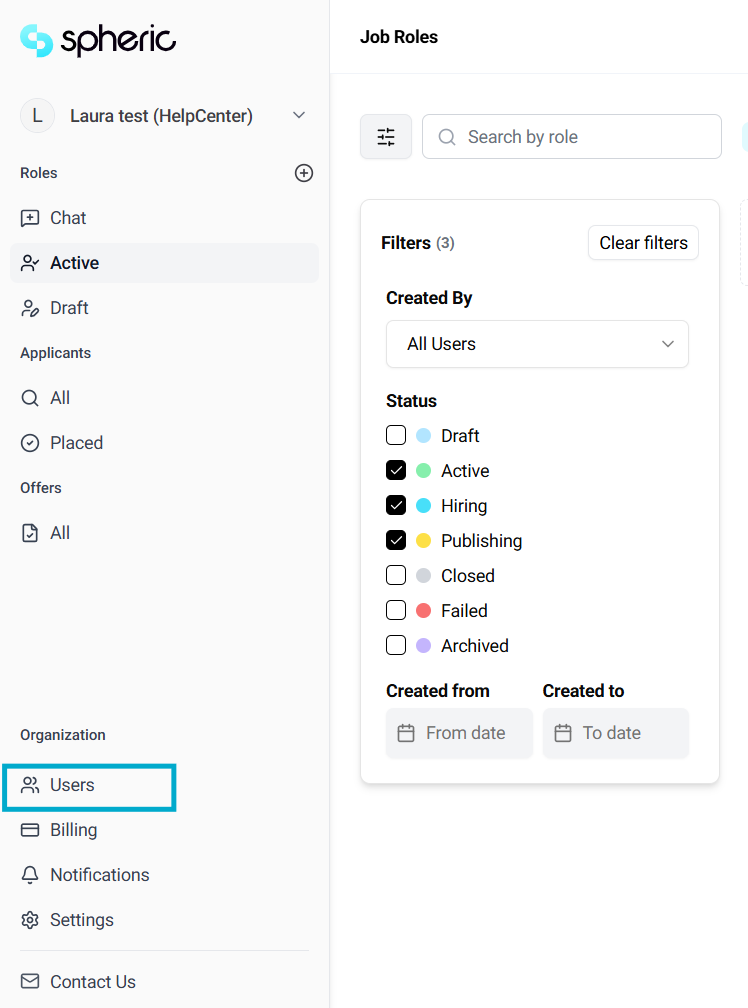Viewport: 748px width, 1008px height.
Task: Open Billing from the card icon
Action: coord(30,830)
